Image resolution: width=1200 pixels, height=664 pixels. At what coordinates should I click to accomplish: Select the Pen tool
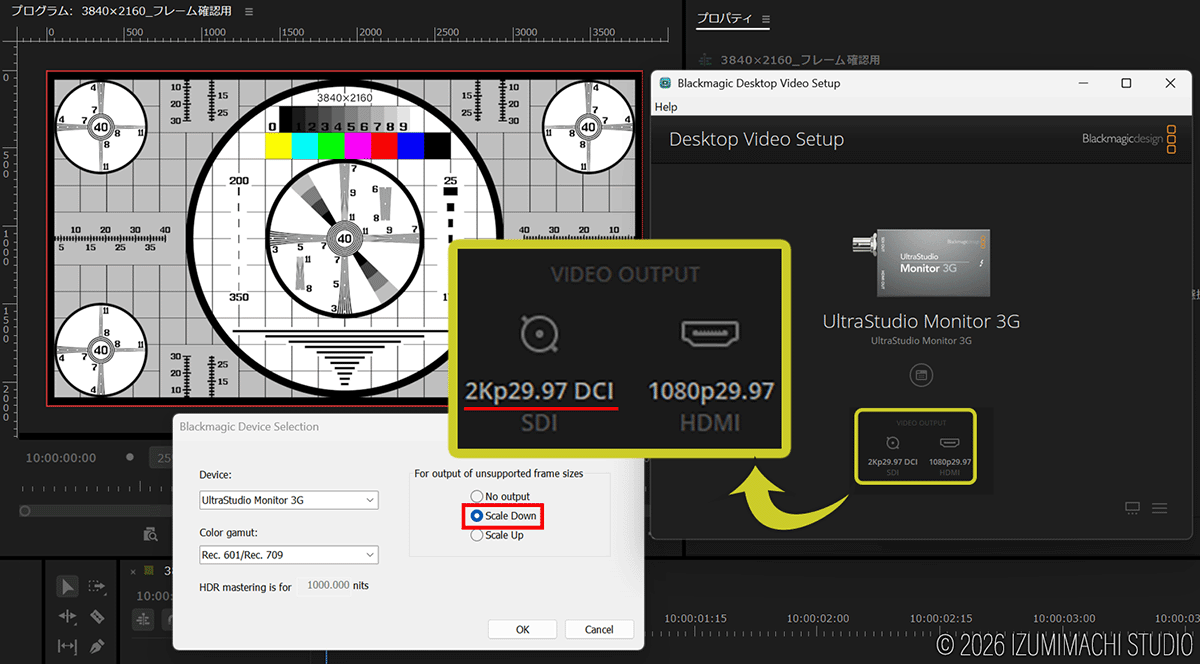click(97, 646)
